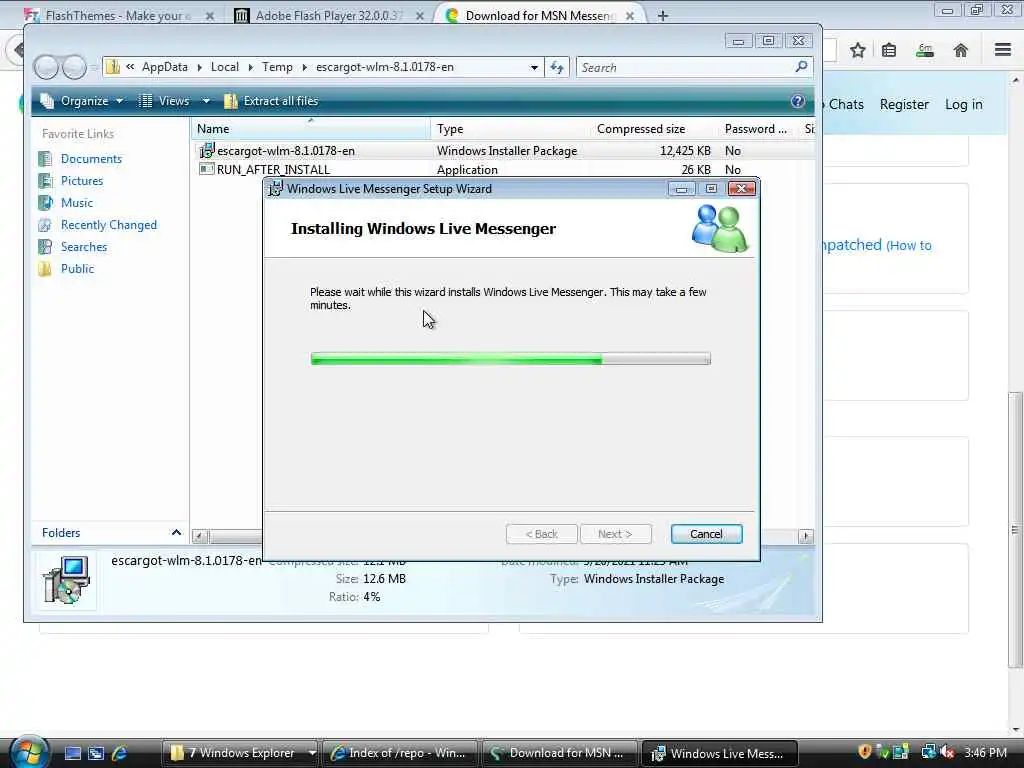Screen dimensions: 1024x768
Task: Click the security shield tray icon
Action: pyautogui.click(x=865, y=752)
